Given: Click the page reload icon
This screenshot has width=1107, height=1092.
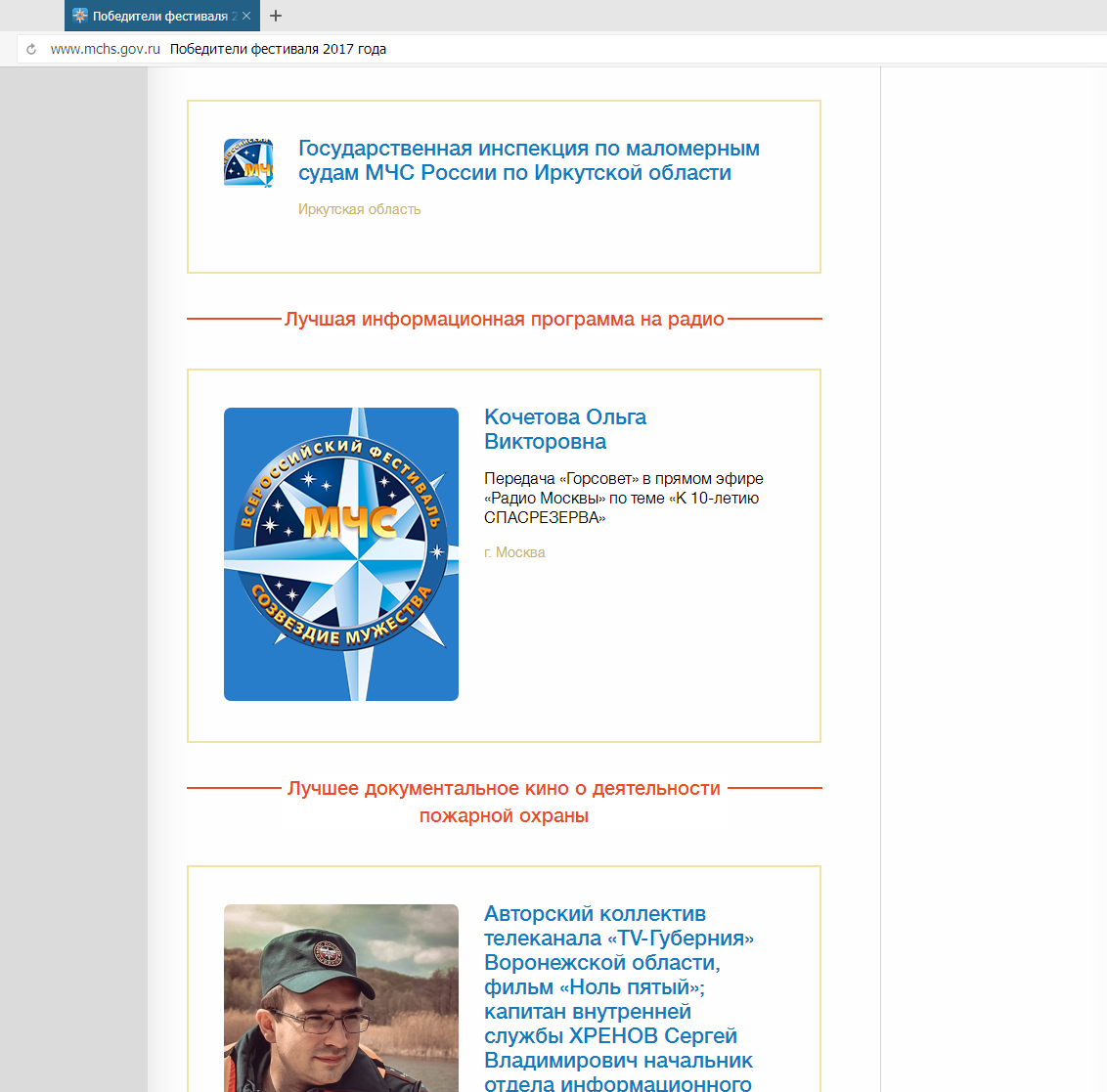Looking at the screenshot, I should (31, 49).
